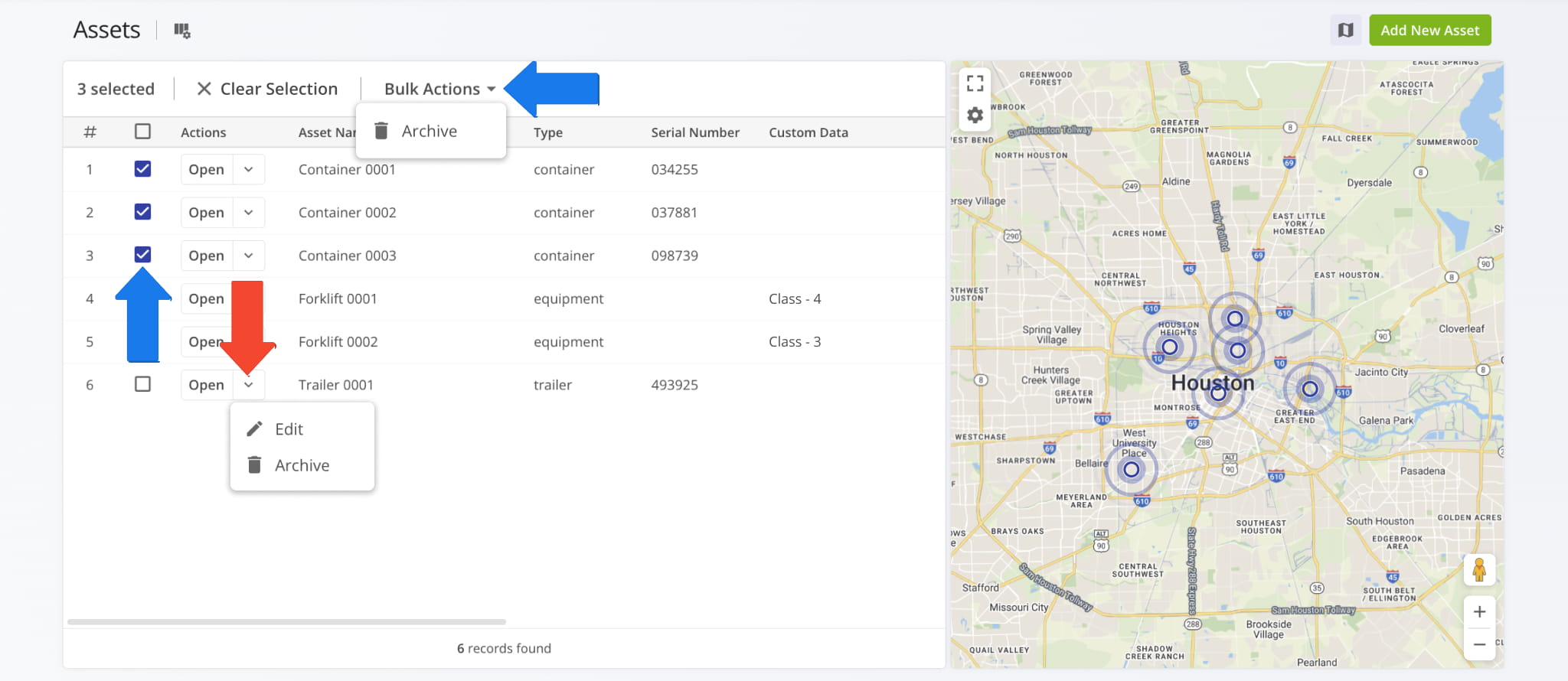
Task: Click the Add New Asset button
Action: [x=1429, y=31]
